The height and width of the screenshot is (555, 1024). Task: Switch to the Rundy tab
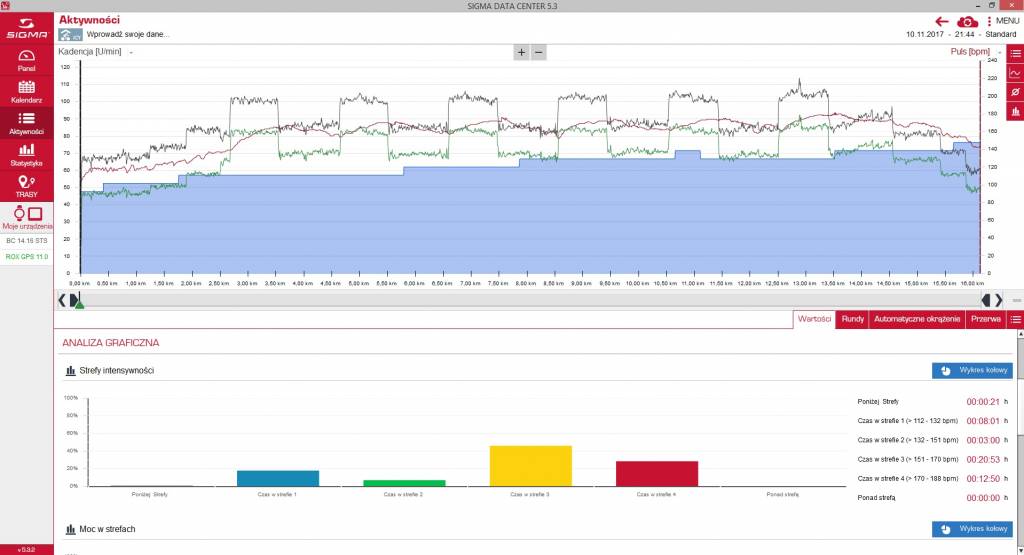point(852,319)
